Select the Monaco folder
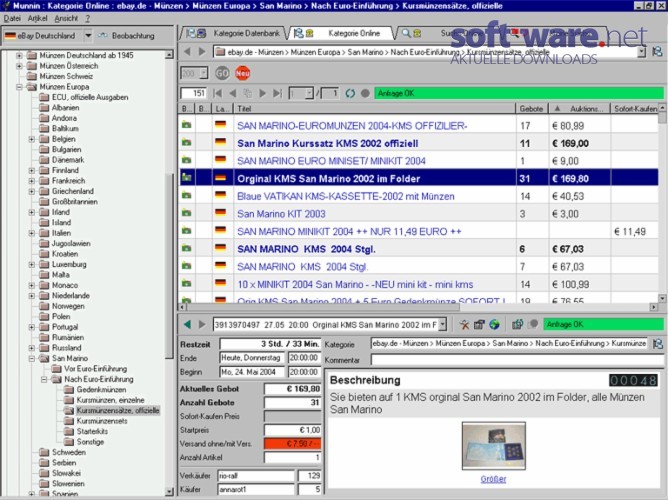This screenshot has height=500, width=668. (65, 285)
